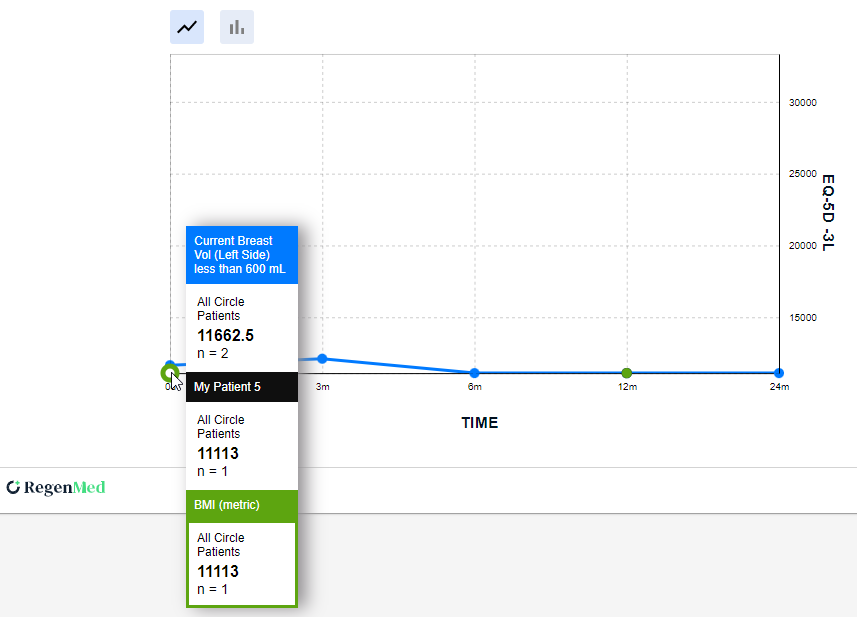Select the blue data point at 3m
The height and width of the screenshot is (617, 857).
pos(322,358)
